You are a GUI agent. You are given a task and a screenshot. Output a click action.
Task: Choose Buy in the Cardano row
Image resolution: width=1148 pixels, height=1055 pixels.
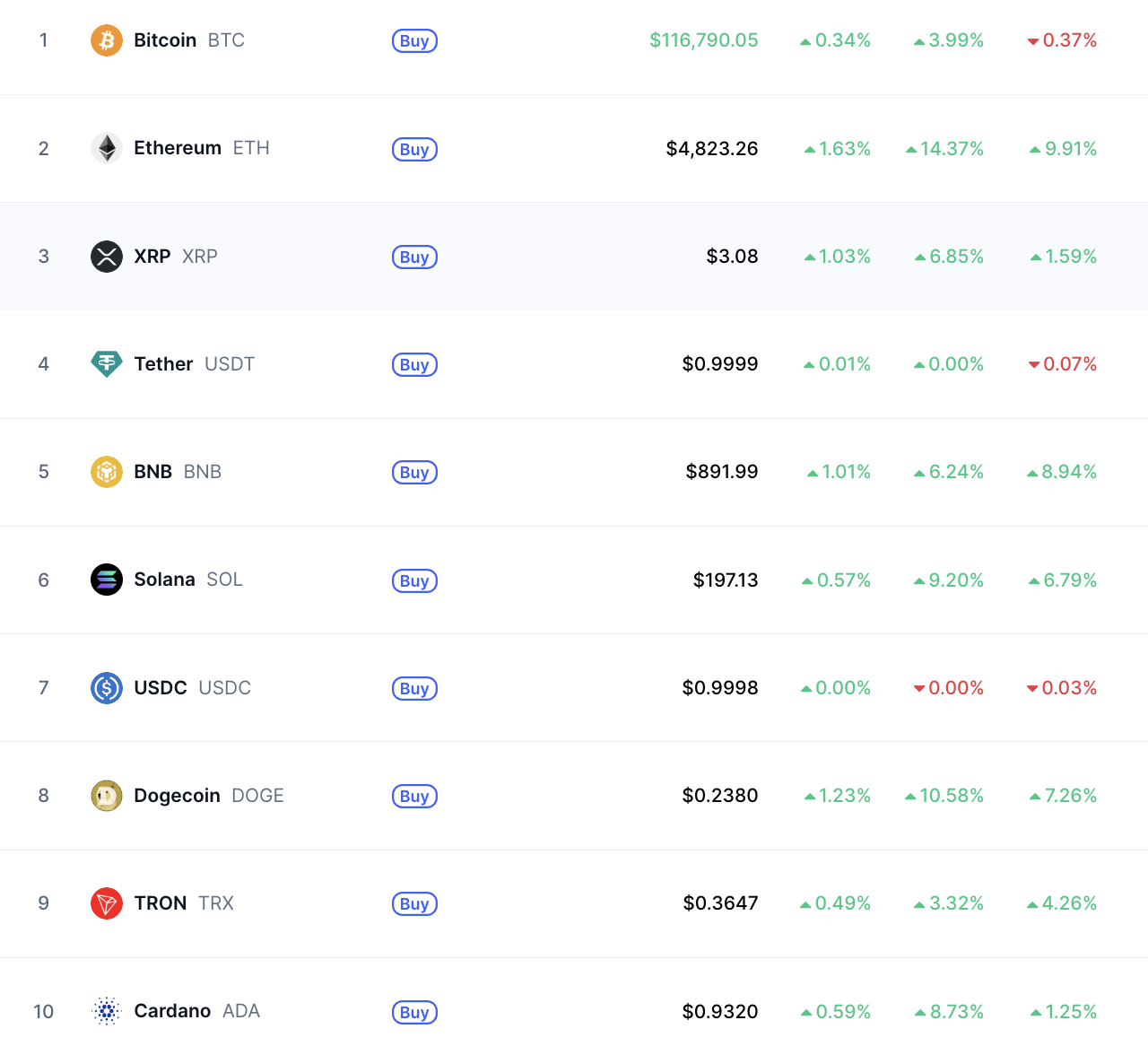coord(414,1012)
